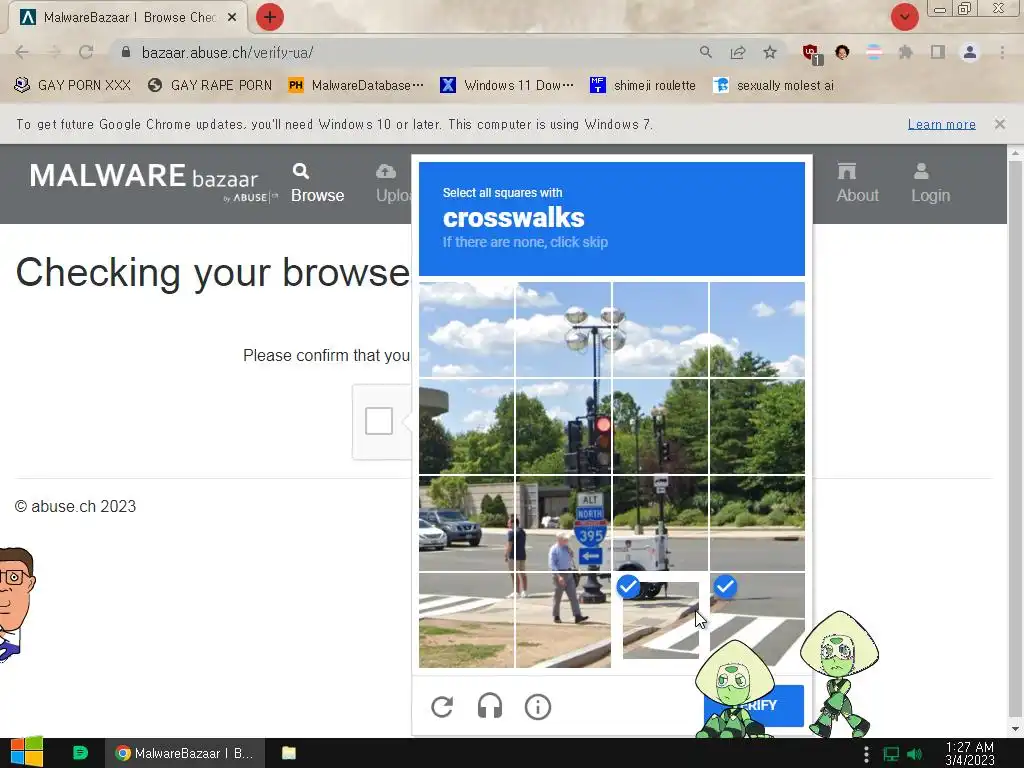1024x768 pixels.
Task: Click the MalwareBazaar browser tab
Action: point(129,18)
